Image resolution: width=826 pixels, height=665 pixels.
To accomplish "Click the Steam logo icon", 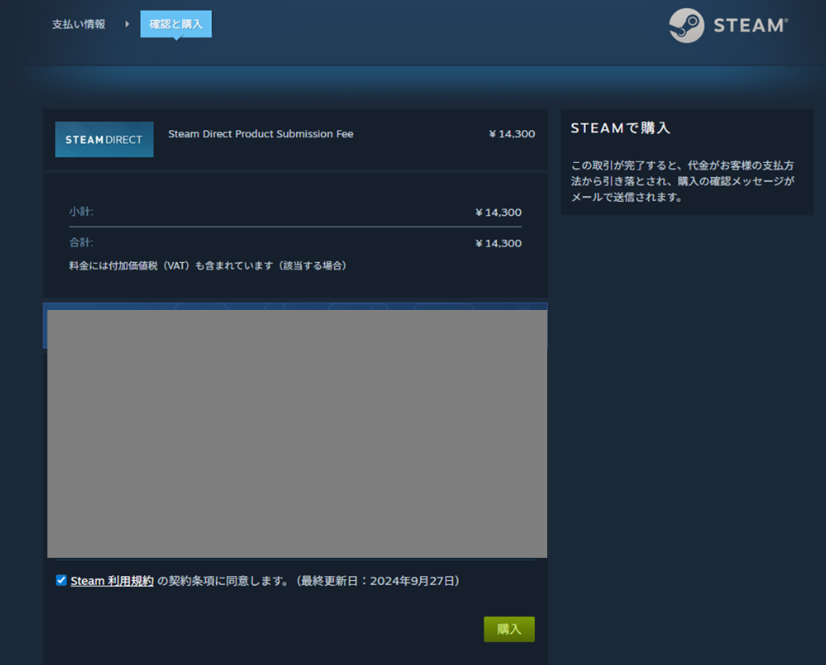I will click(686, 26).
